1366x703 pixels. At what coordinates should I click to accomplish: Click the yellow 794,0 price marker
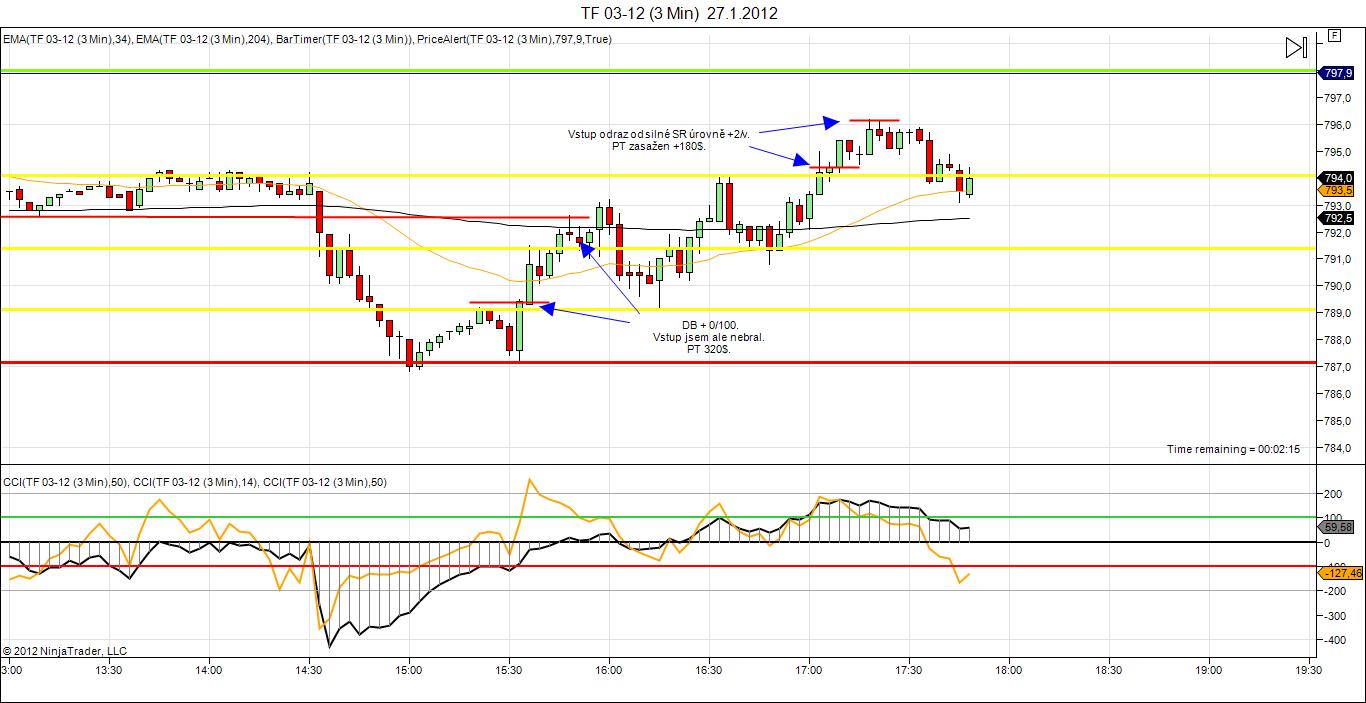coord(1337,177)
